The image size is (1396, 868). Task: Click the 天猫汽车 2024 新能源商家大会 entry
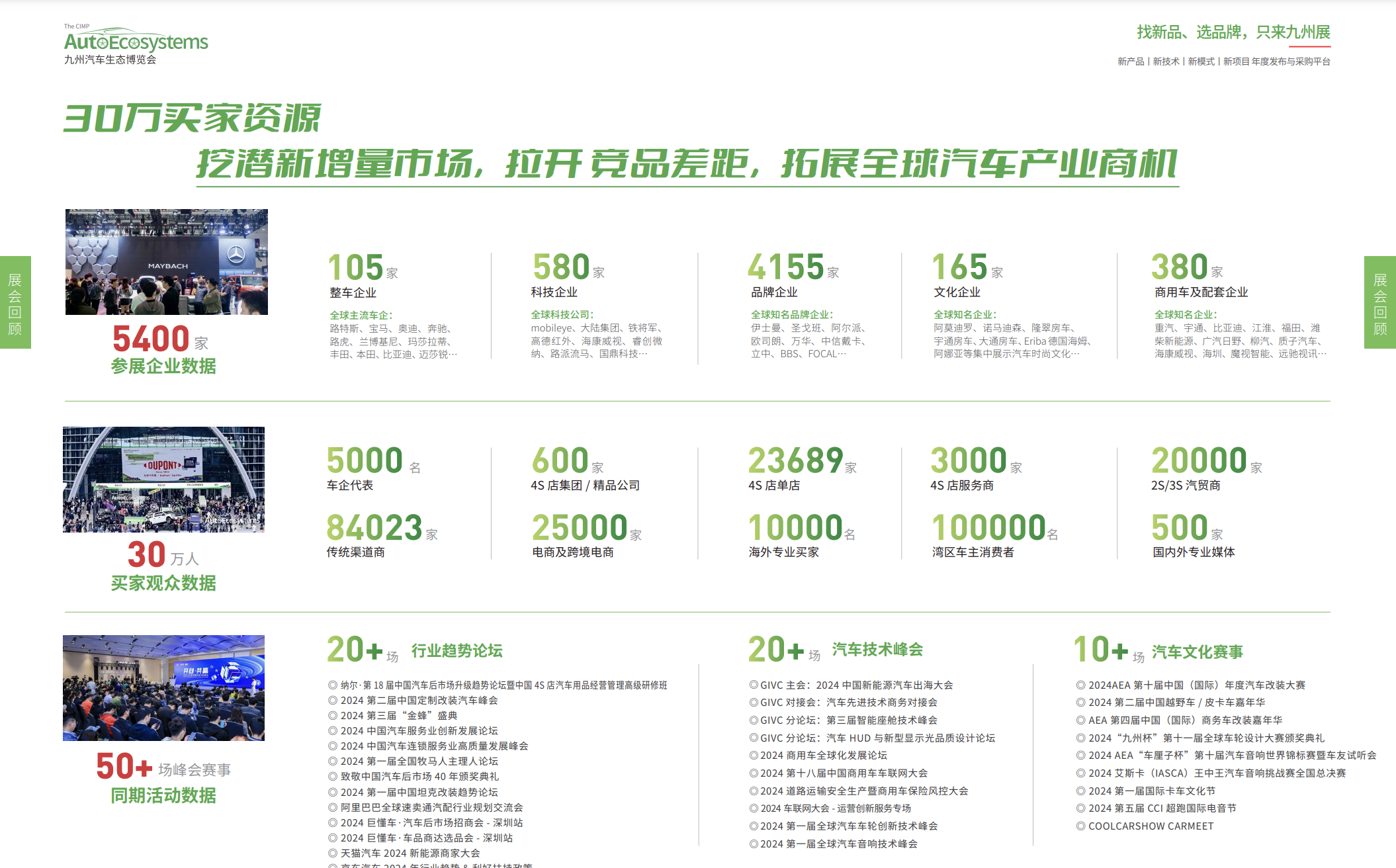pos(404,853)
